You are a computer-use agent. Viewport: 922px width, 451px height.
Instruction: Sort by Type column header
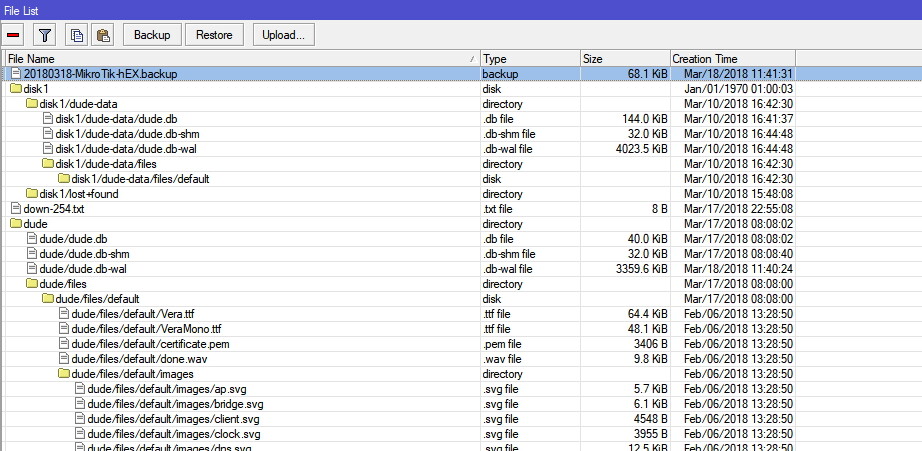point(530,59)
